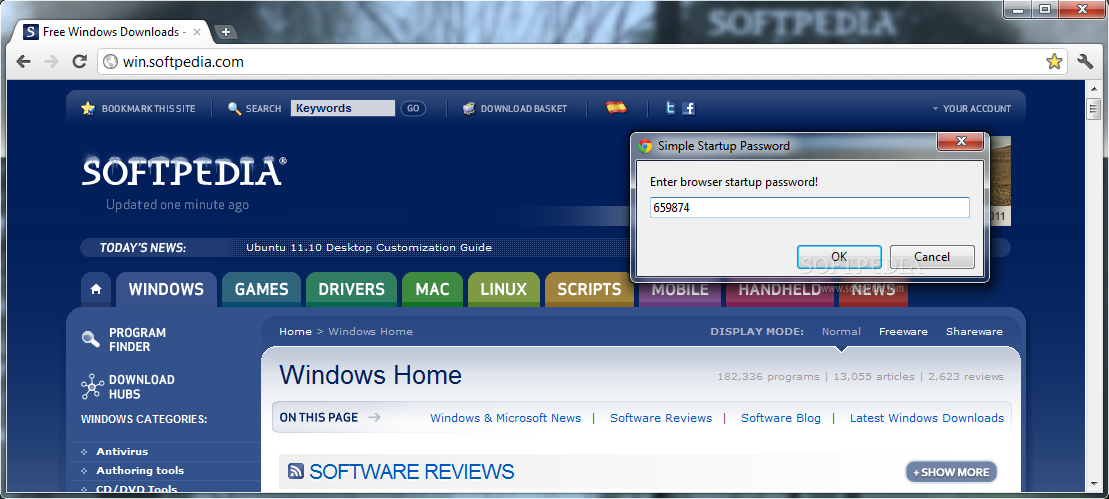Click the Download Hubs label
This screenshot has width=1109, height=499.
pyautogui.click(x=141, y=387)
